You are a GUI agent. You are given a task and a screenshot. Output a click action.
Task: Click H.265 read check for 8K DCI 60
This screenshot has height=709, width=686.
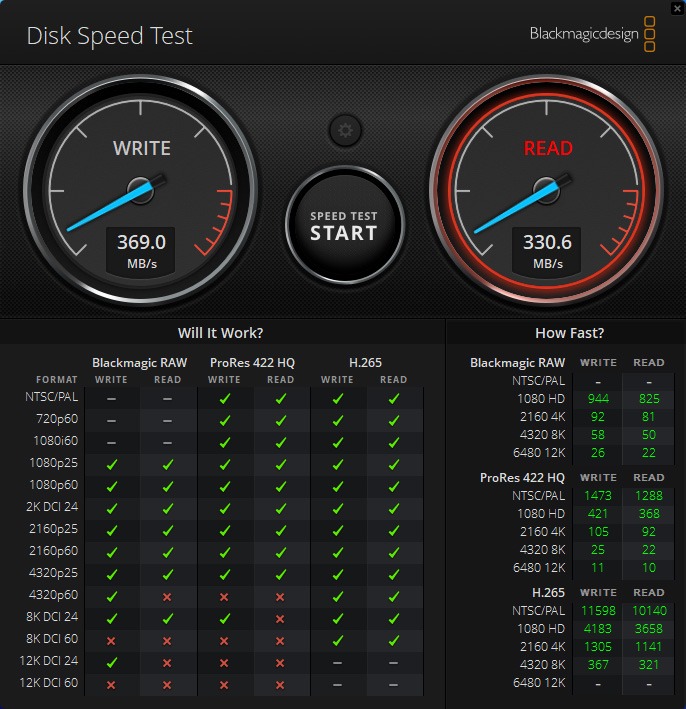click(394, 641)
